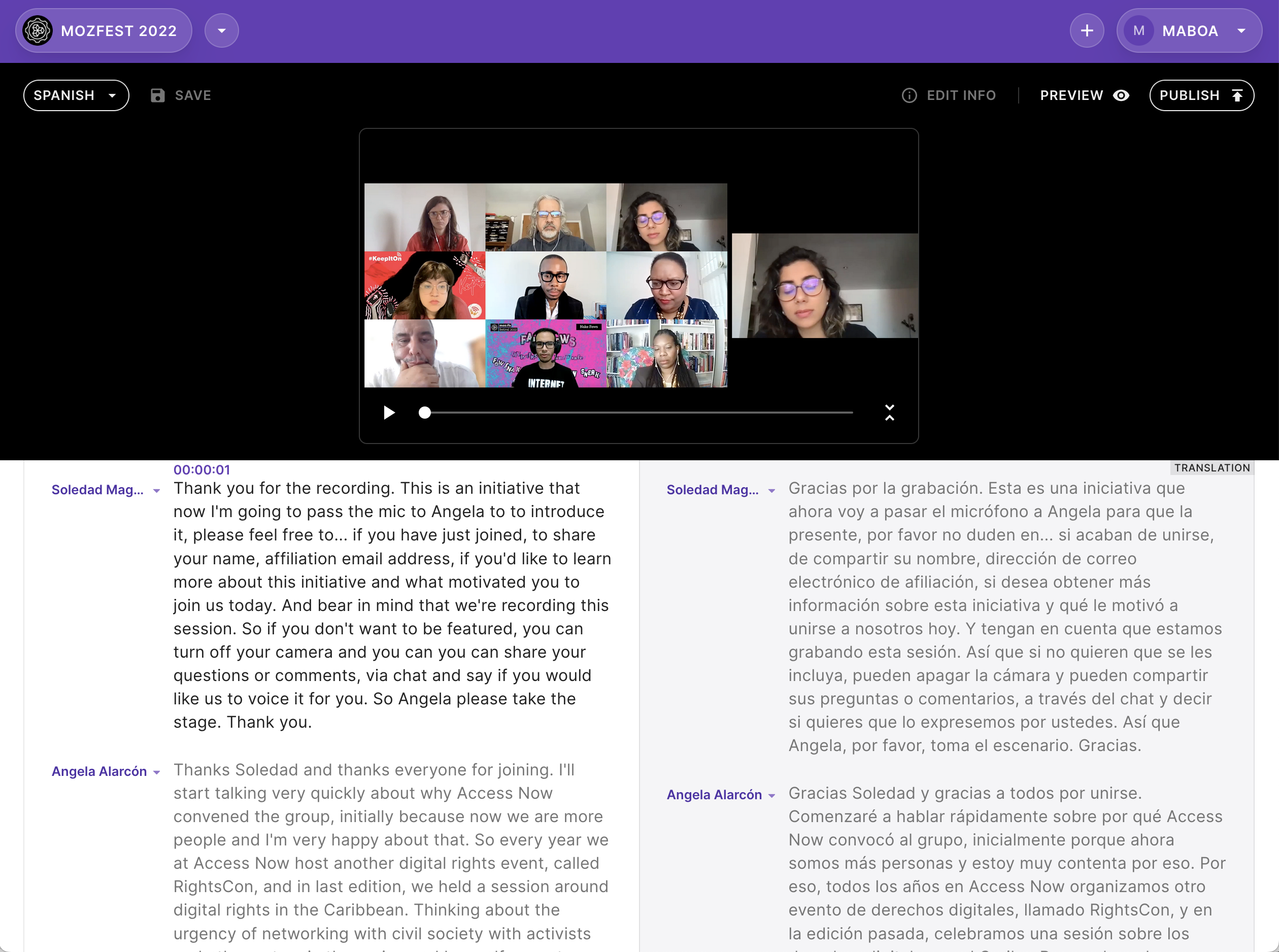The width and height of the screenshot is (1279, 952).
Task: Open speaker dropdown for Angela Alarcón in transcript
Action: coord(157,772)
